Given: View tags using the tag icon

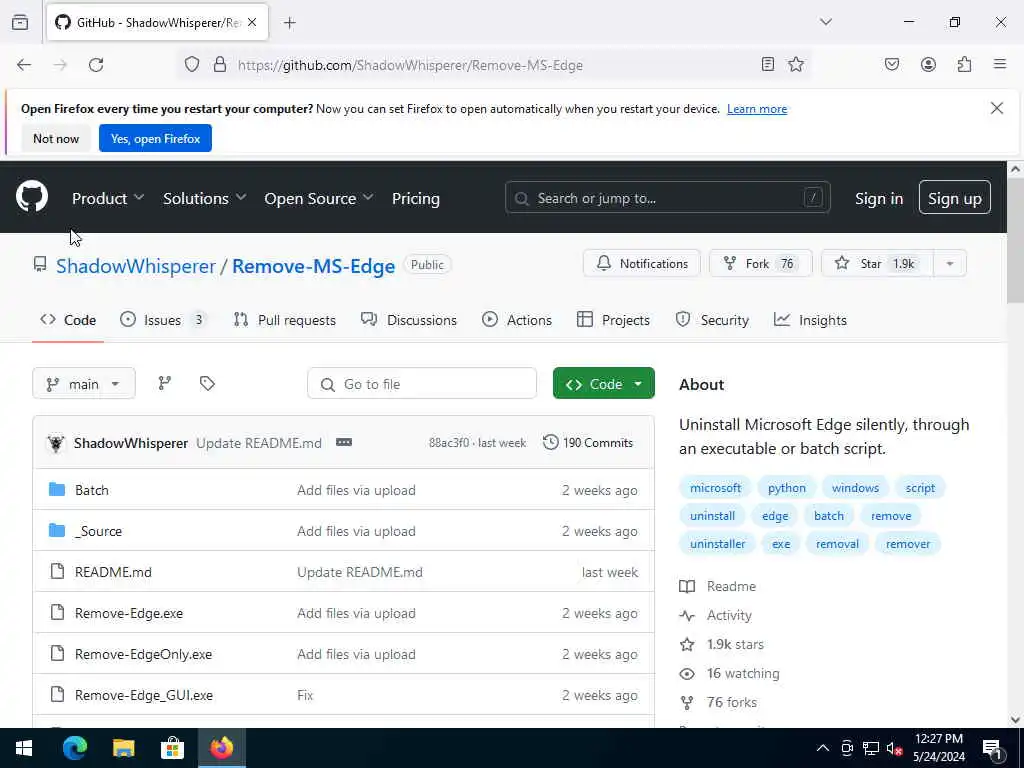Looking at the screenshot, I should tap(207, 383).
